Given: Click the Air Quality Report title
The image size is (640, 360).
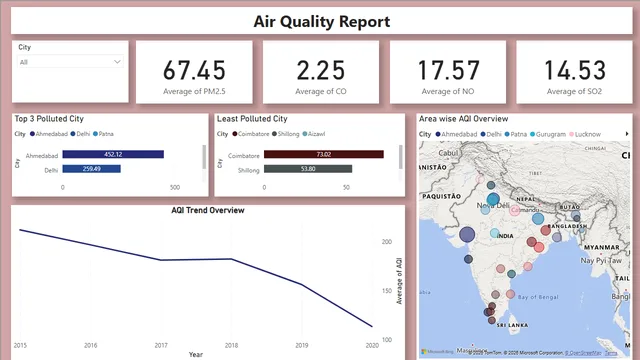Looking at the screenshot, I should (x=322, y=21).
